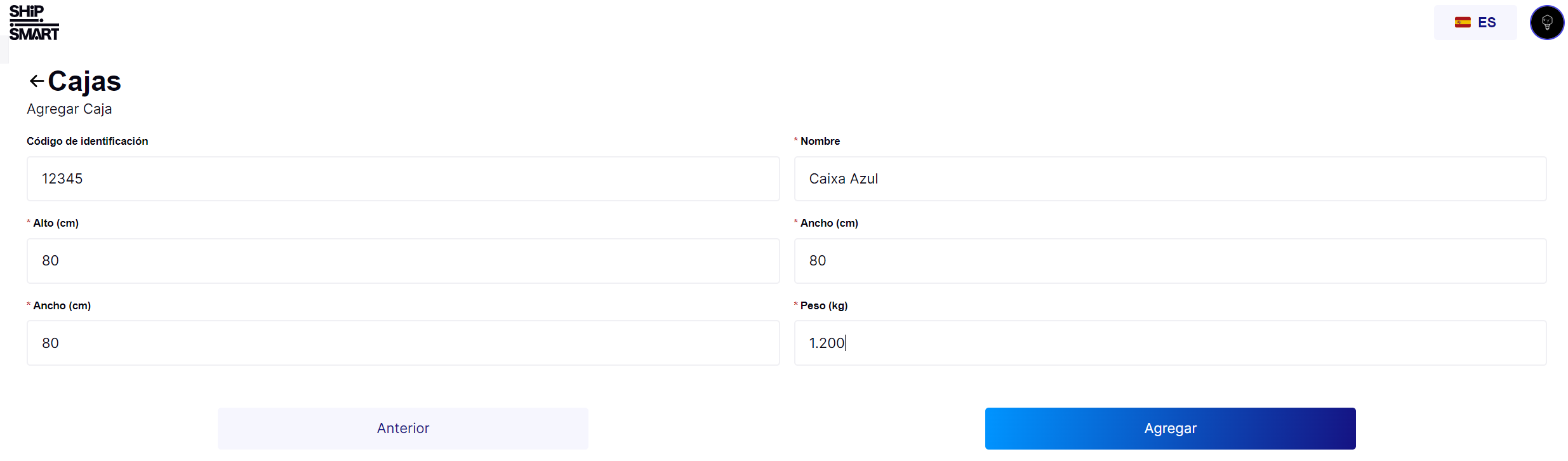Focus the Nombre field containing Caixa Azul
This screenshot has width=1568, height=461.
coord(1169,179)
